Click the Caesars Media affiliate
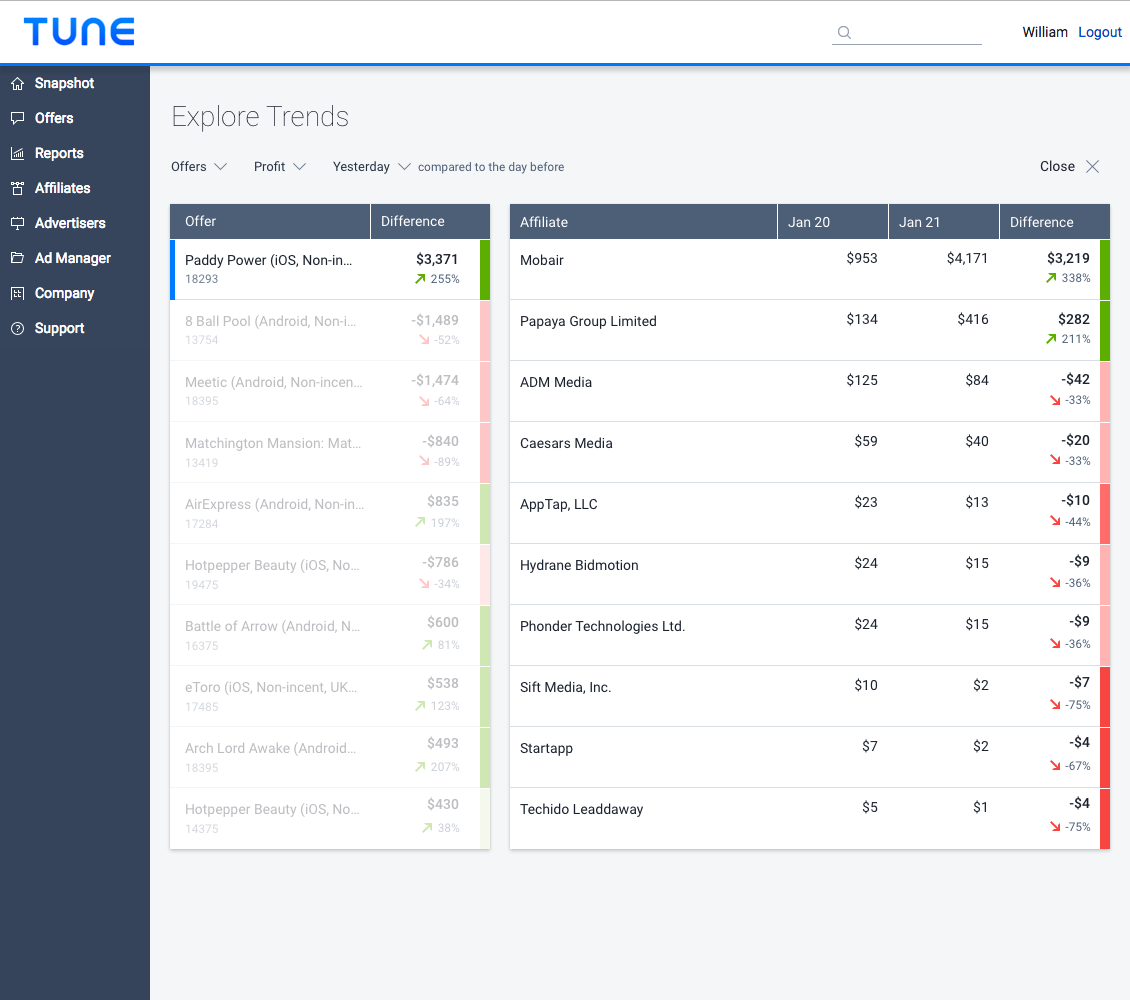The image size is (1130, 1000). 566,443
